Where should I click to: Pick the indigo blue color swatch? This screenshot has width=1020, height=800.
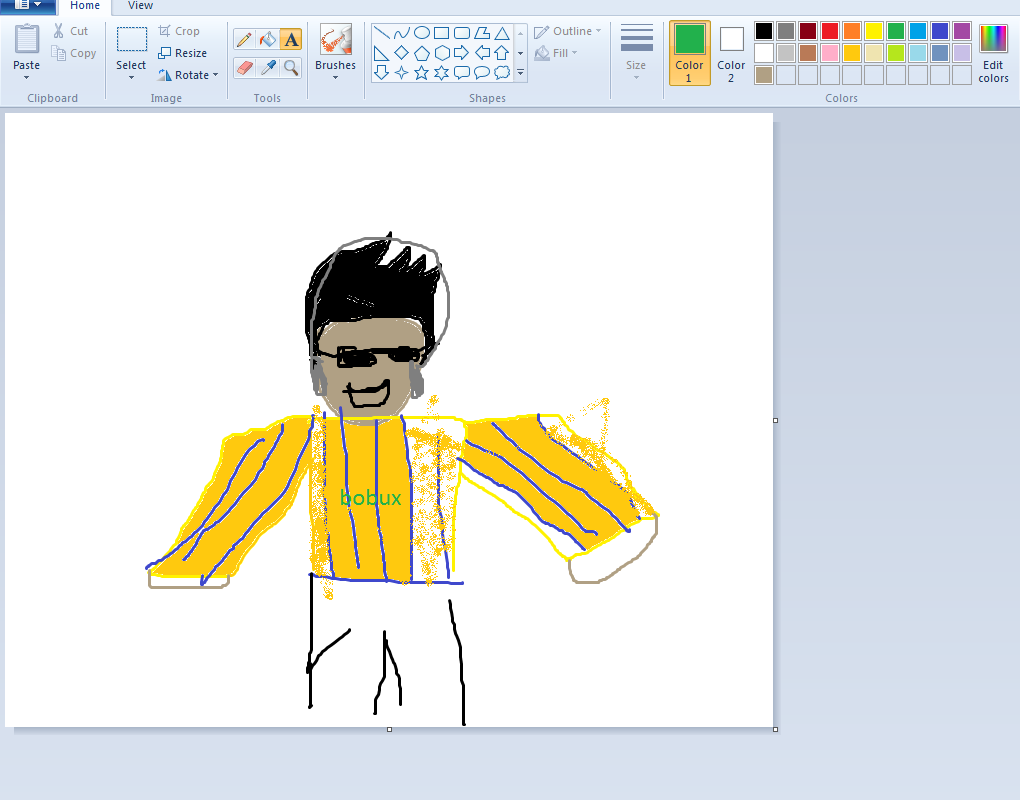tap(940, 31)
